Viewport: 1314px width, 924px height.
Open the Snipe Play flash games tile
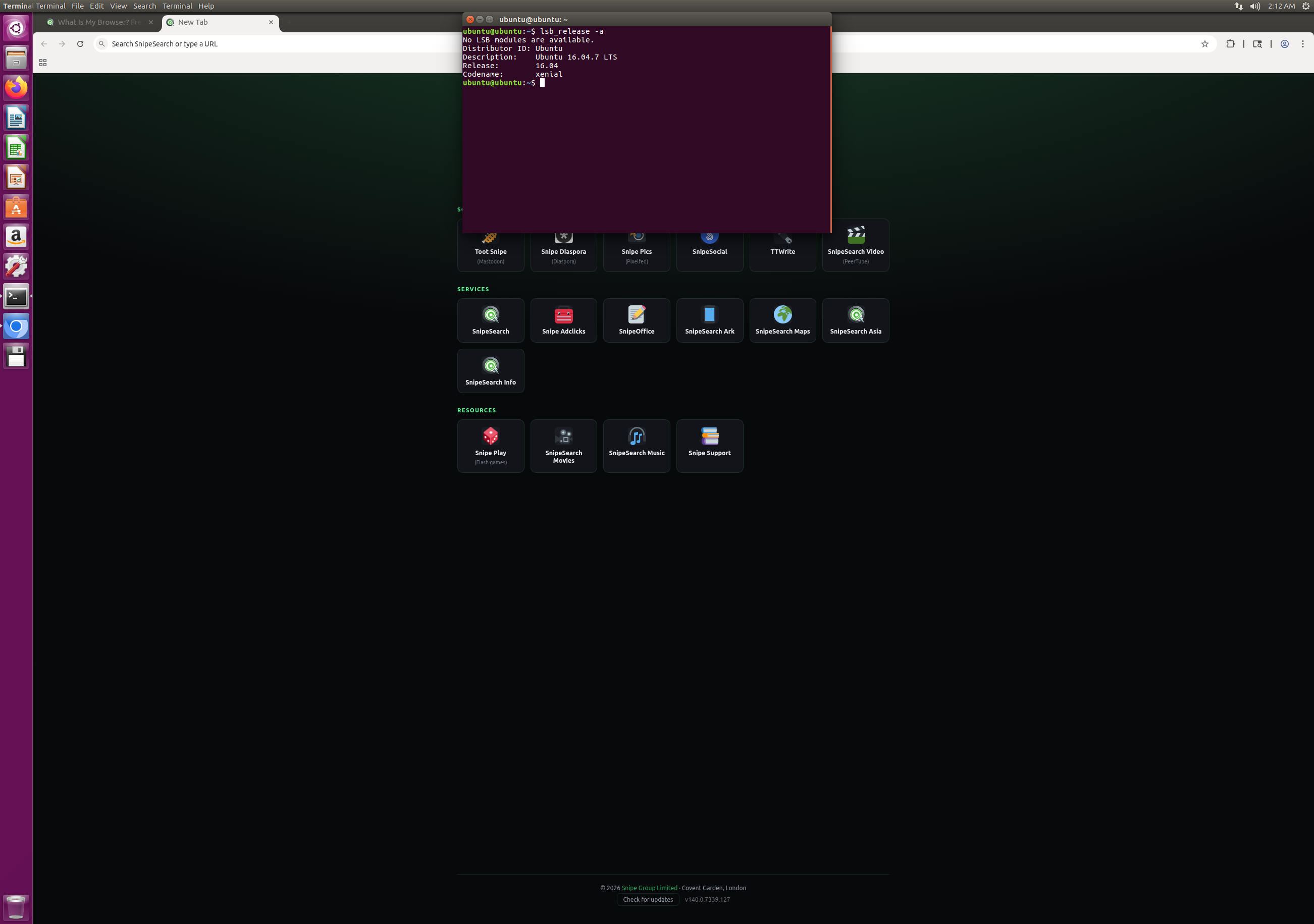(491, 446)
